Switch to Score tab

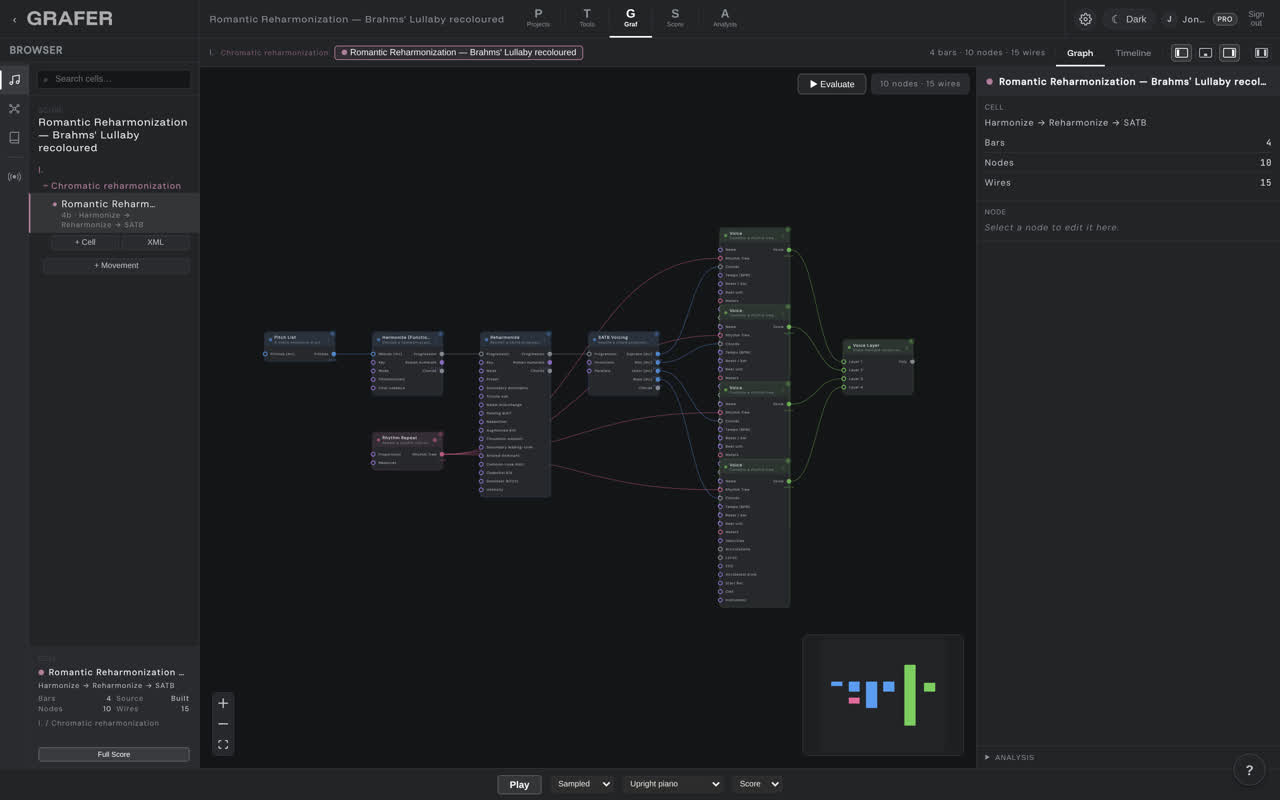(675, 18)
